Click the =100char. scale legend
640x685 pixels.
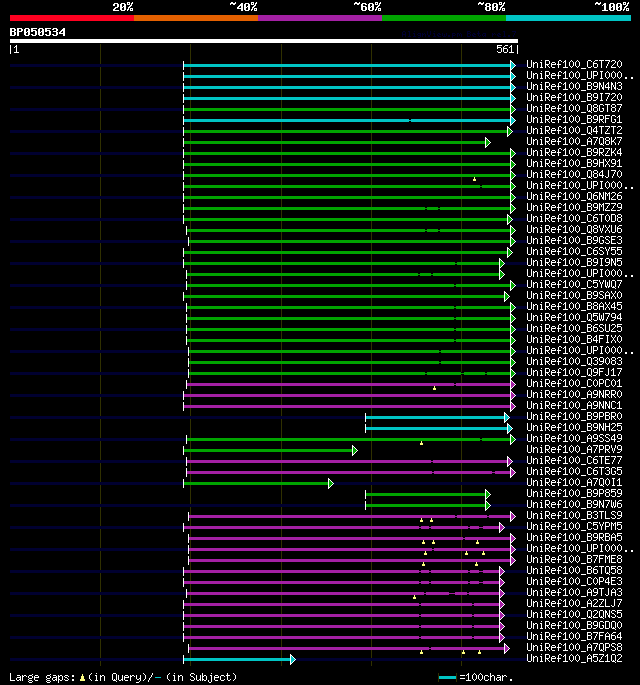click(x=475, y=677)
